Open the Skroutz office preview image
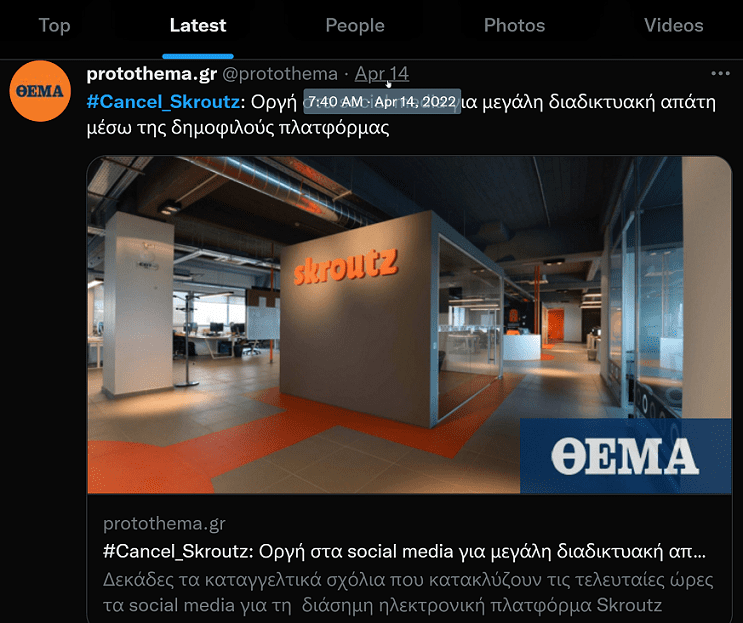The width and height of the screenshot is (743, 623). 409,325
